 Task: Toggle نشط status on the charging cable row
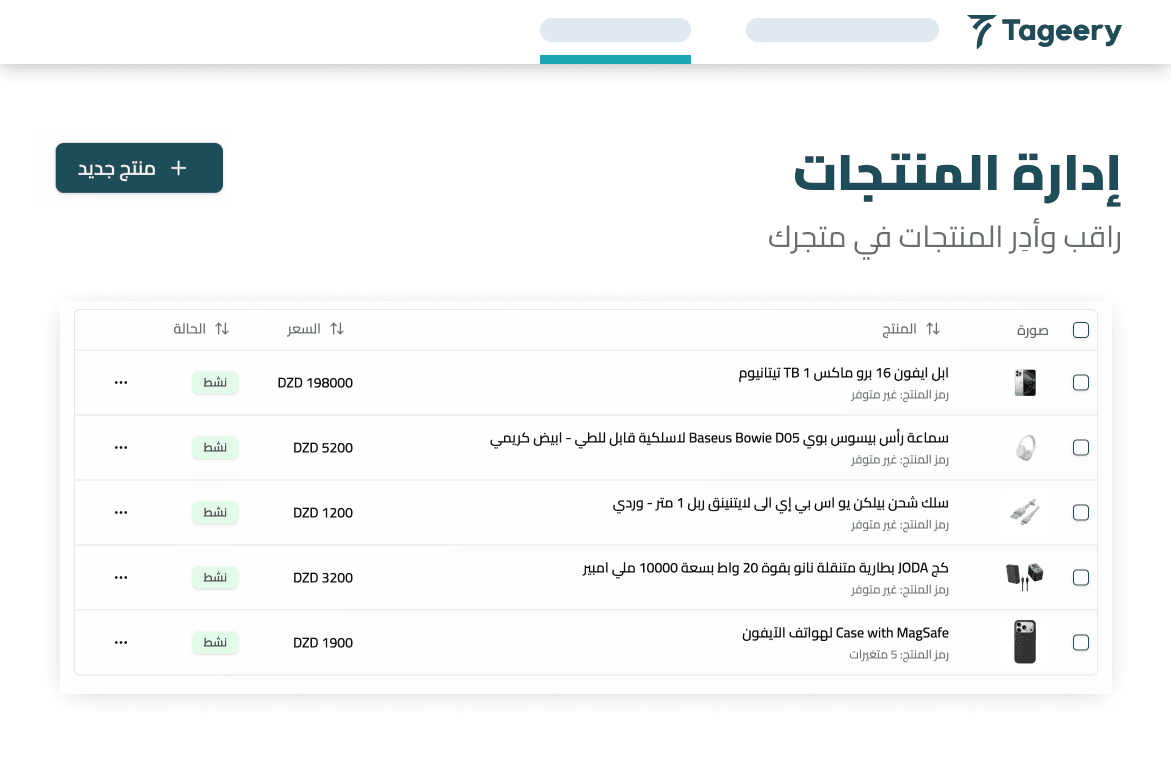coord(215,512)
